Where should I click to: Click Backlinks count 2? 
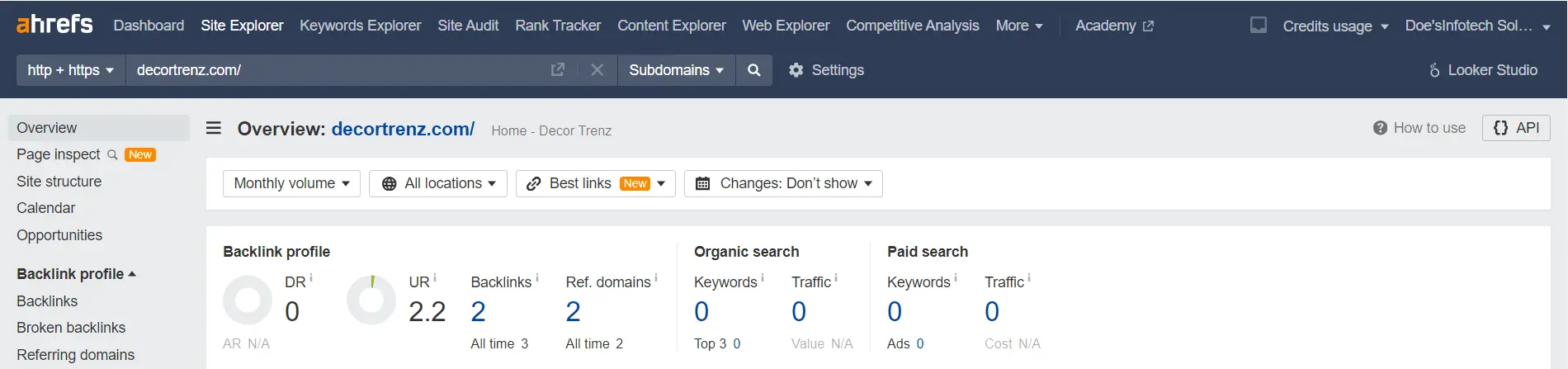click(x=478, y=311)
